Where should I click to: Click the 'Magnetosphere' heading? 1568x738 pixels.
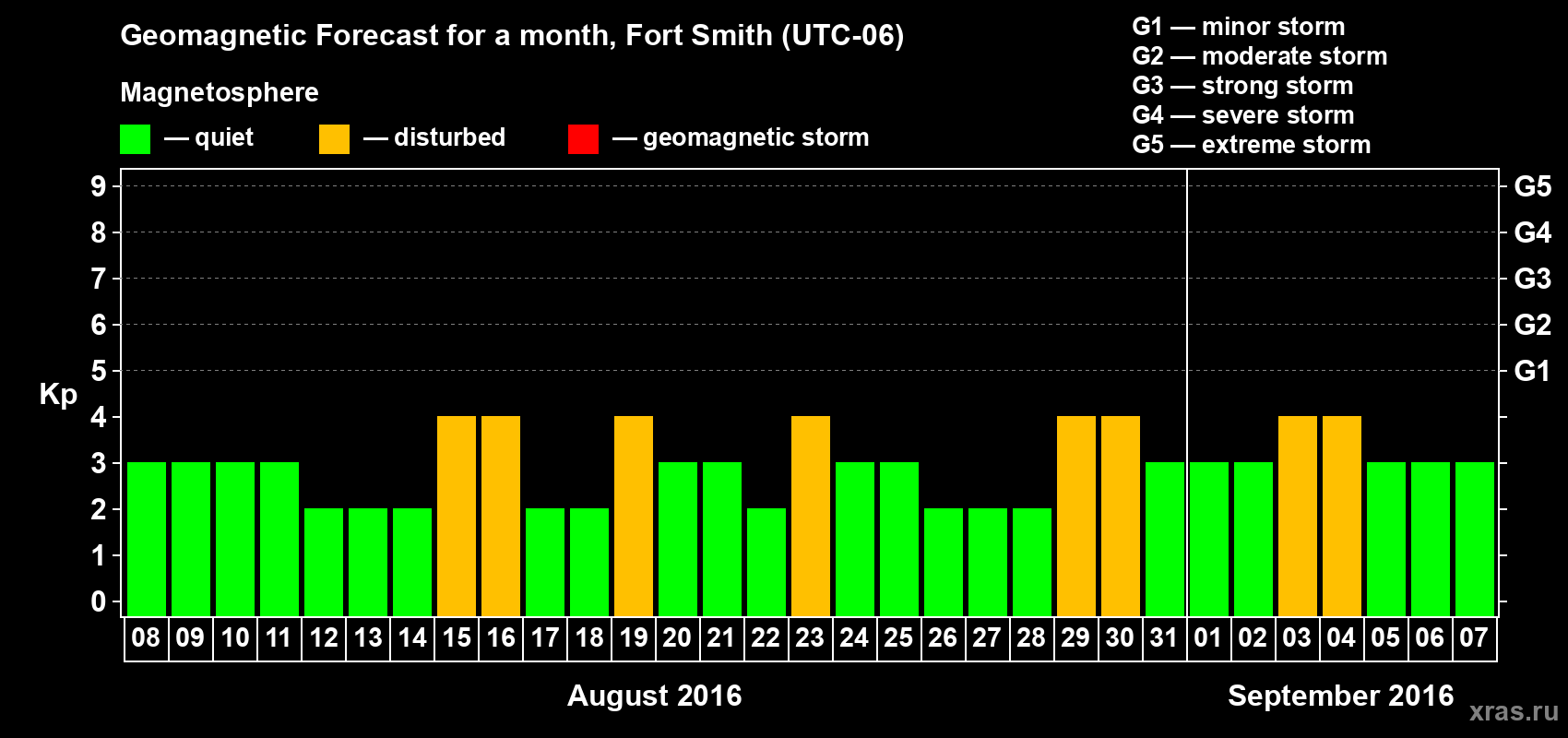(x=220, y=93)
